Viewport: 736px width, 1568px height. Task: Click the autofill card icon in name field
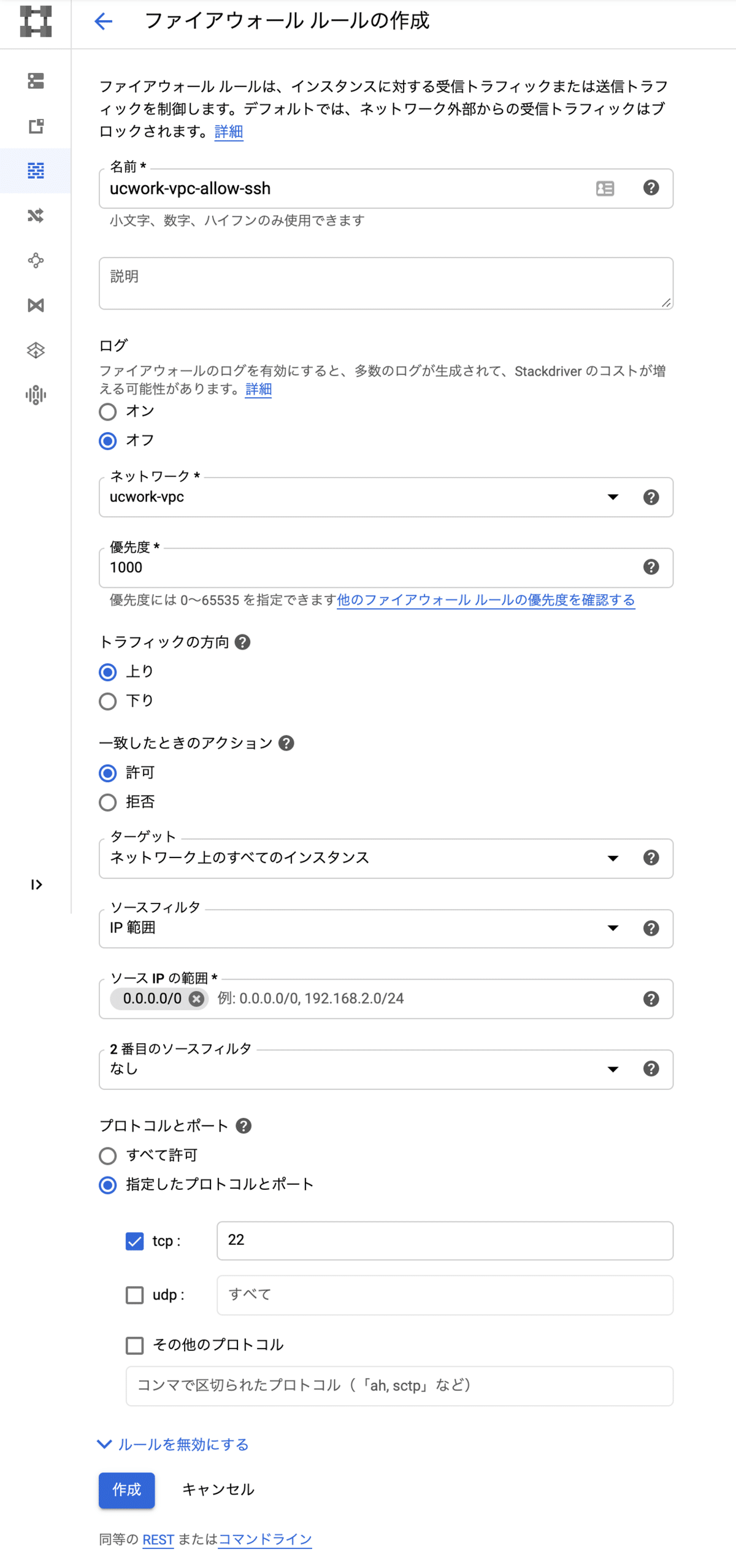tap(605, 188)
